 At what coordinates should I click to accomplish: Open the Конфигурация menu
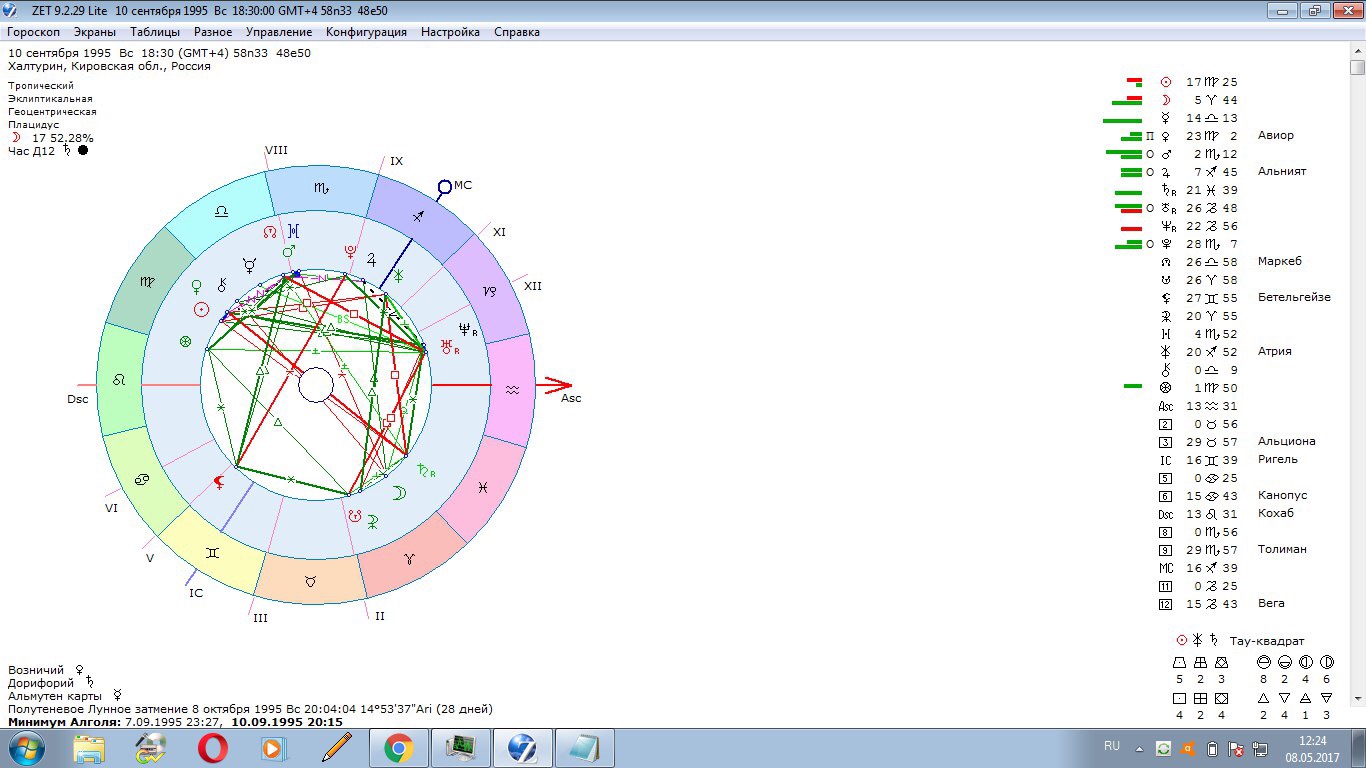coord(366,32)
